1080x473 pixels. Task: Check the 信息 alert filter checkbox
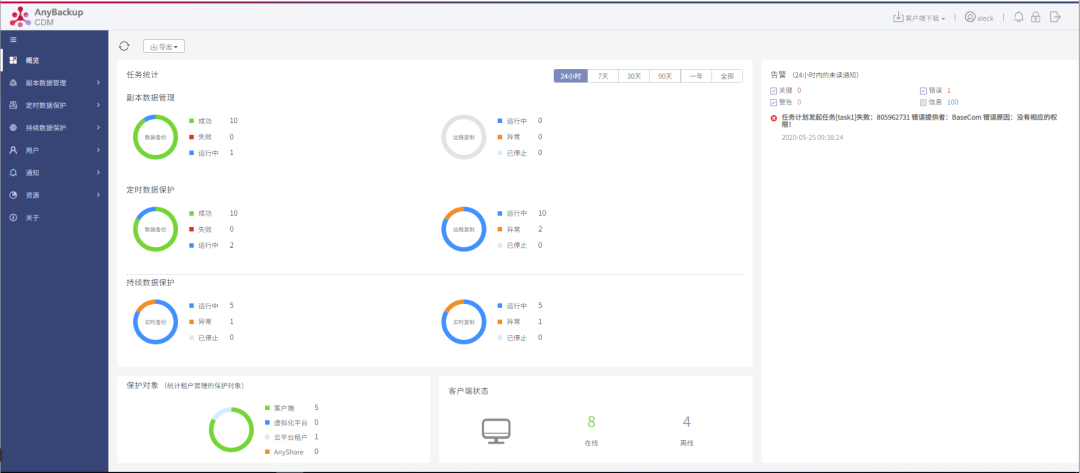pyautogui.click(x=923, y=102)
